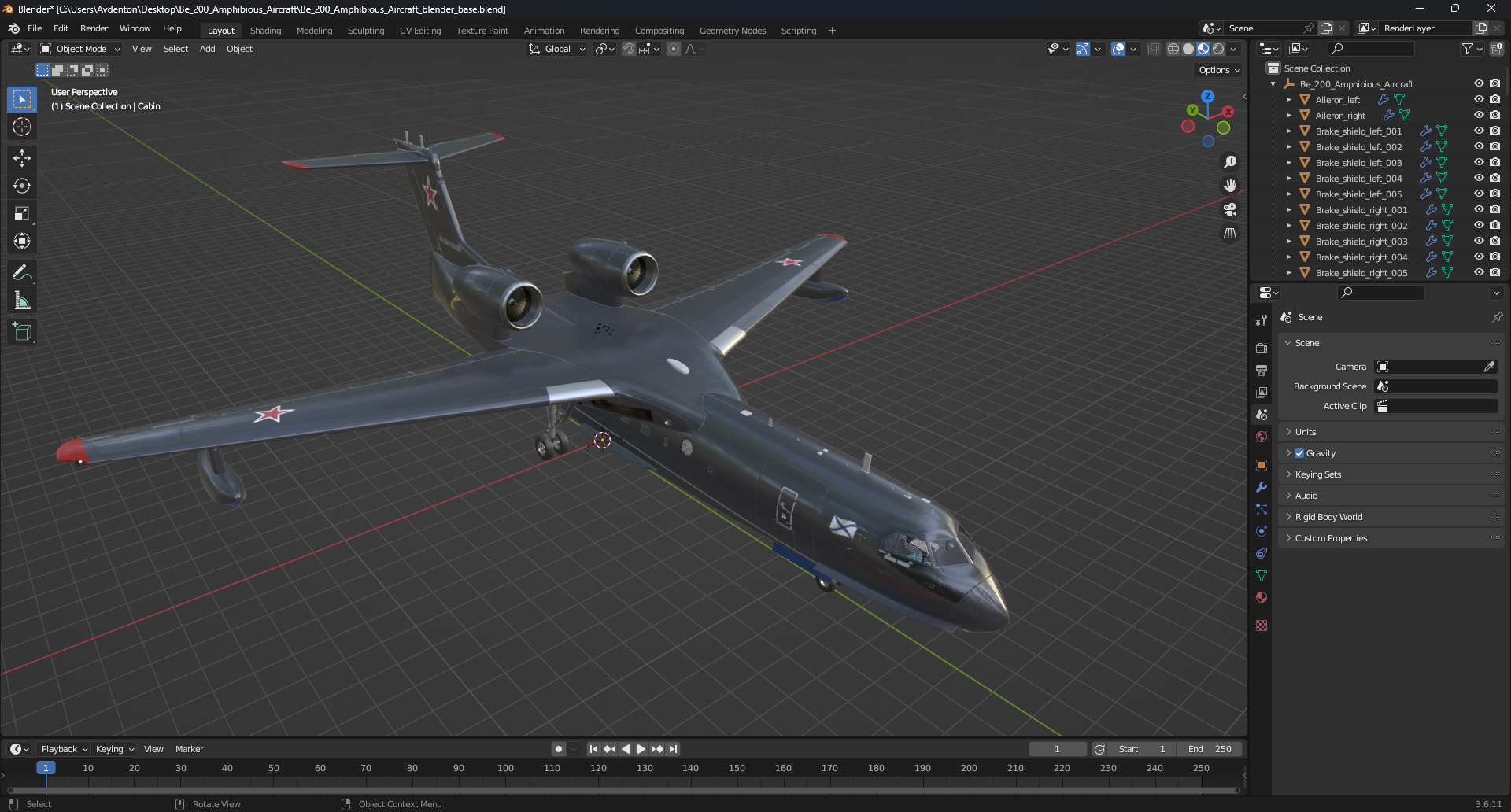
Task: Open the Render properties tab
Action: pyautogui.click(x=1262, y=348)
